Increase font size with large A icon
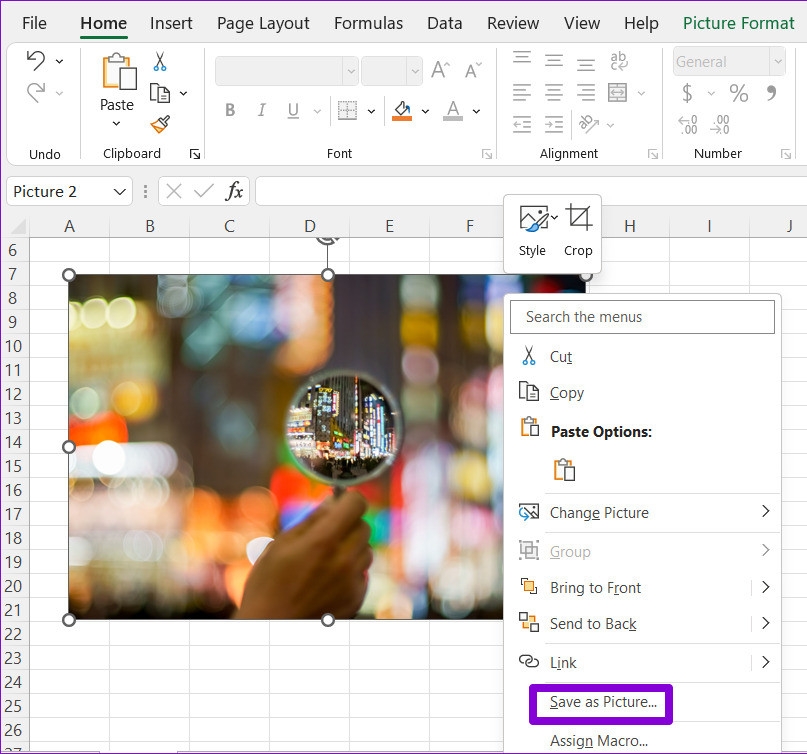The width and height of the screenshot is (807, 754). pos(441,69)
